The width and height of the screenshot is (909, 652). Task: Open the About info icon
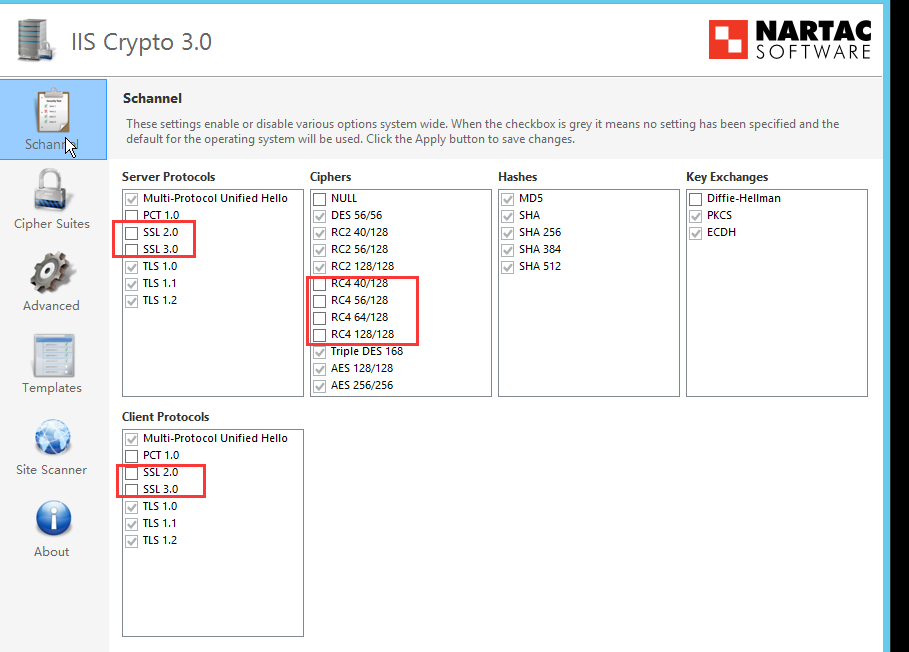(53, 518)
